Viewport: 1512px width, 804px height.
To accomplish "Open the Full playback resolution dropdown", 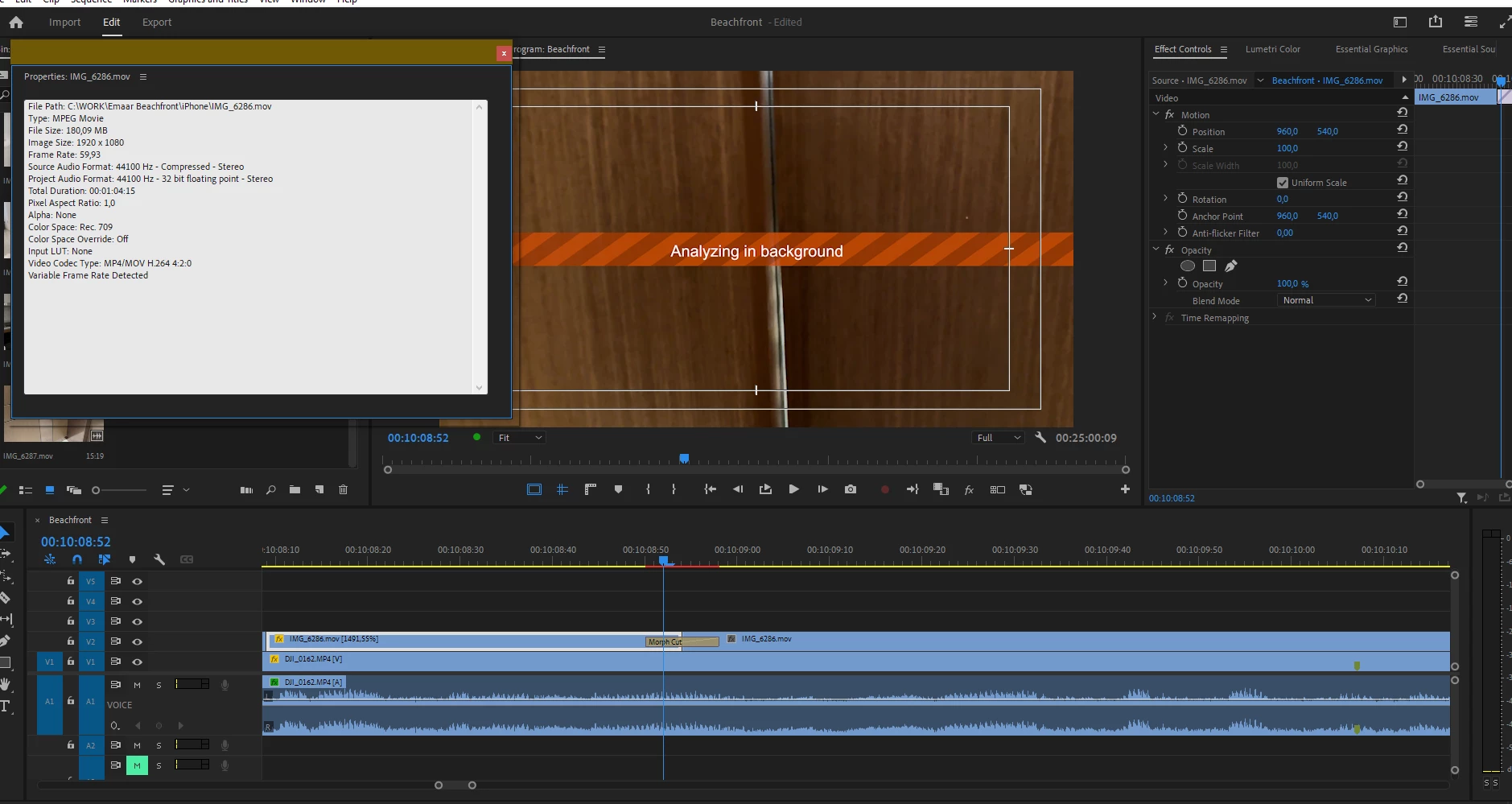I will point(998,438).
